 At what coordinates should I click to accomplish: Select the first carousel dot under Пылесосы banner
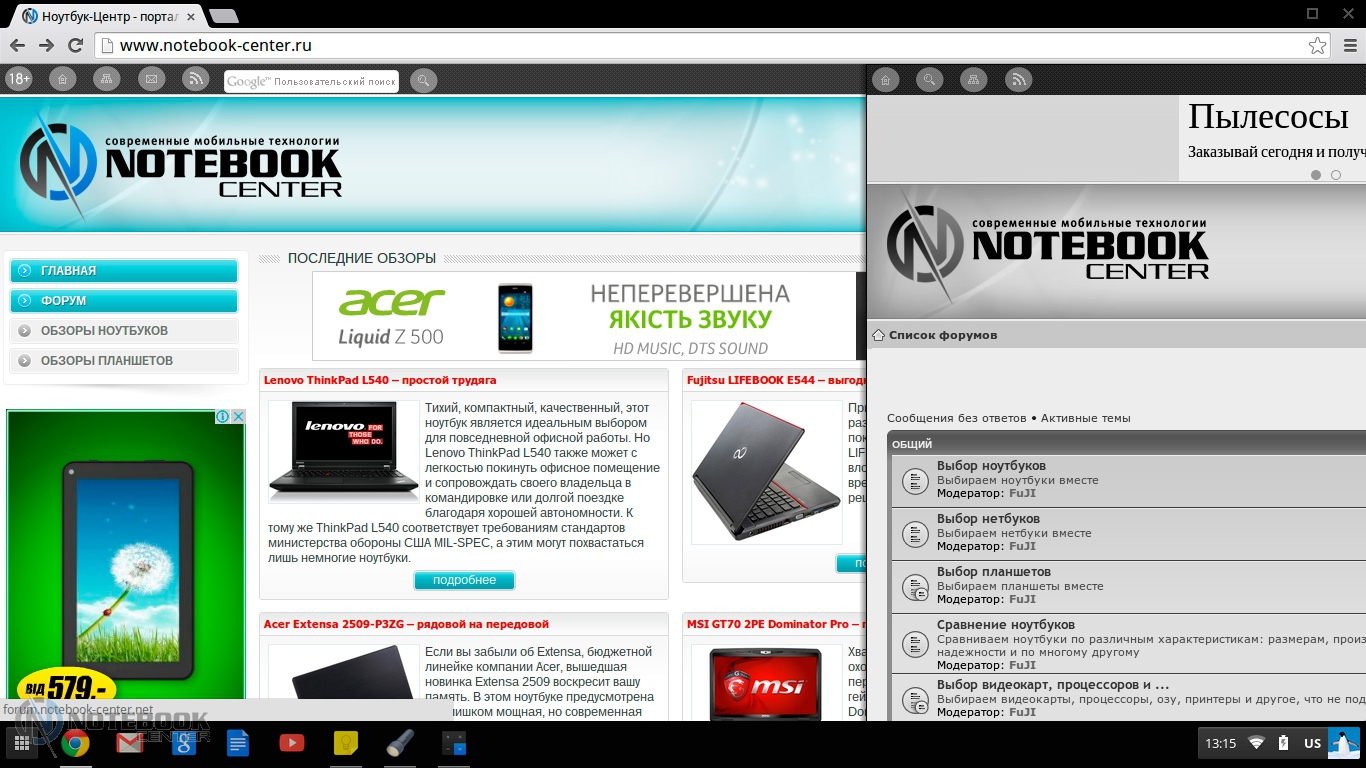[x=1316, y=175]
